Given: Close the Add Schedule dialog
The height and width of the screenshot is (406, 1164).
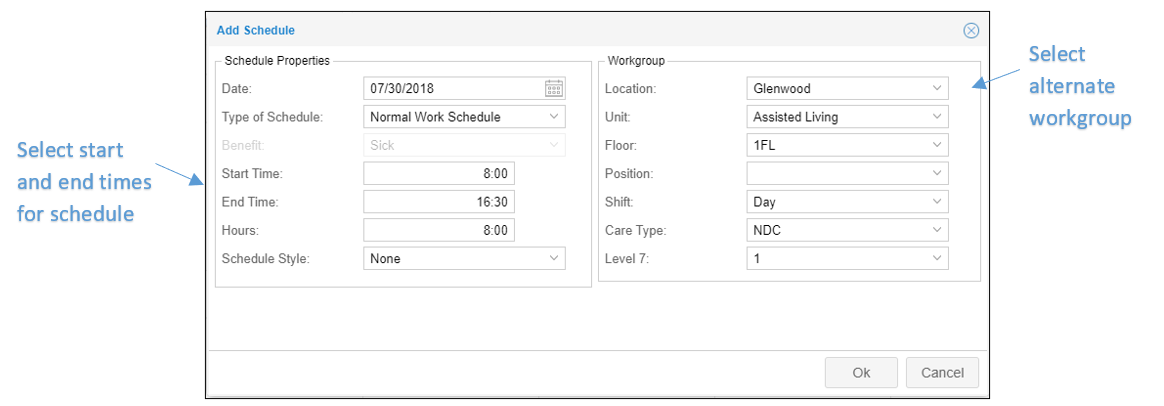Looking at the screenshot, I should 971,31.
